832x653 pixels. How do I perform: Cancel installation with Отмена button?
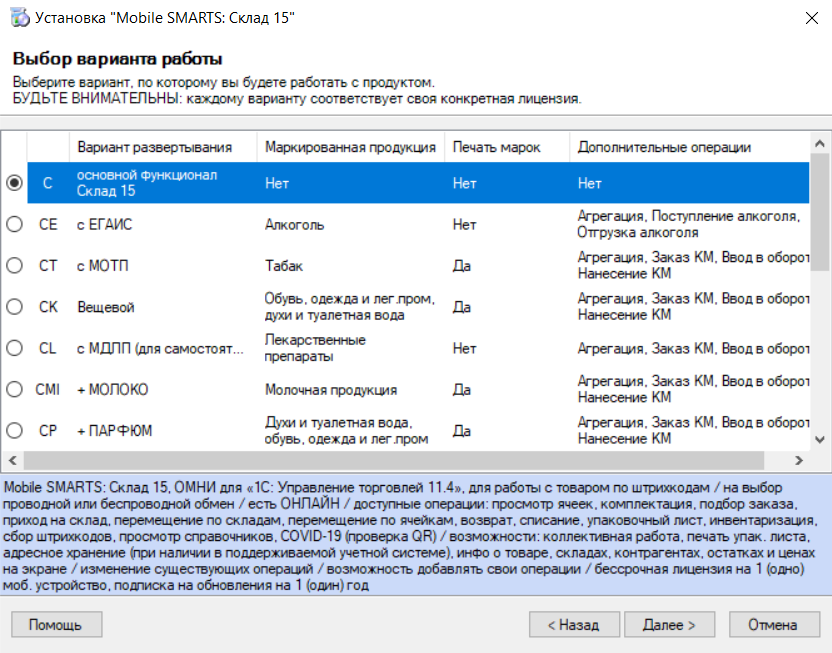pos(774,624)
